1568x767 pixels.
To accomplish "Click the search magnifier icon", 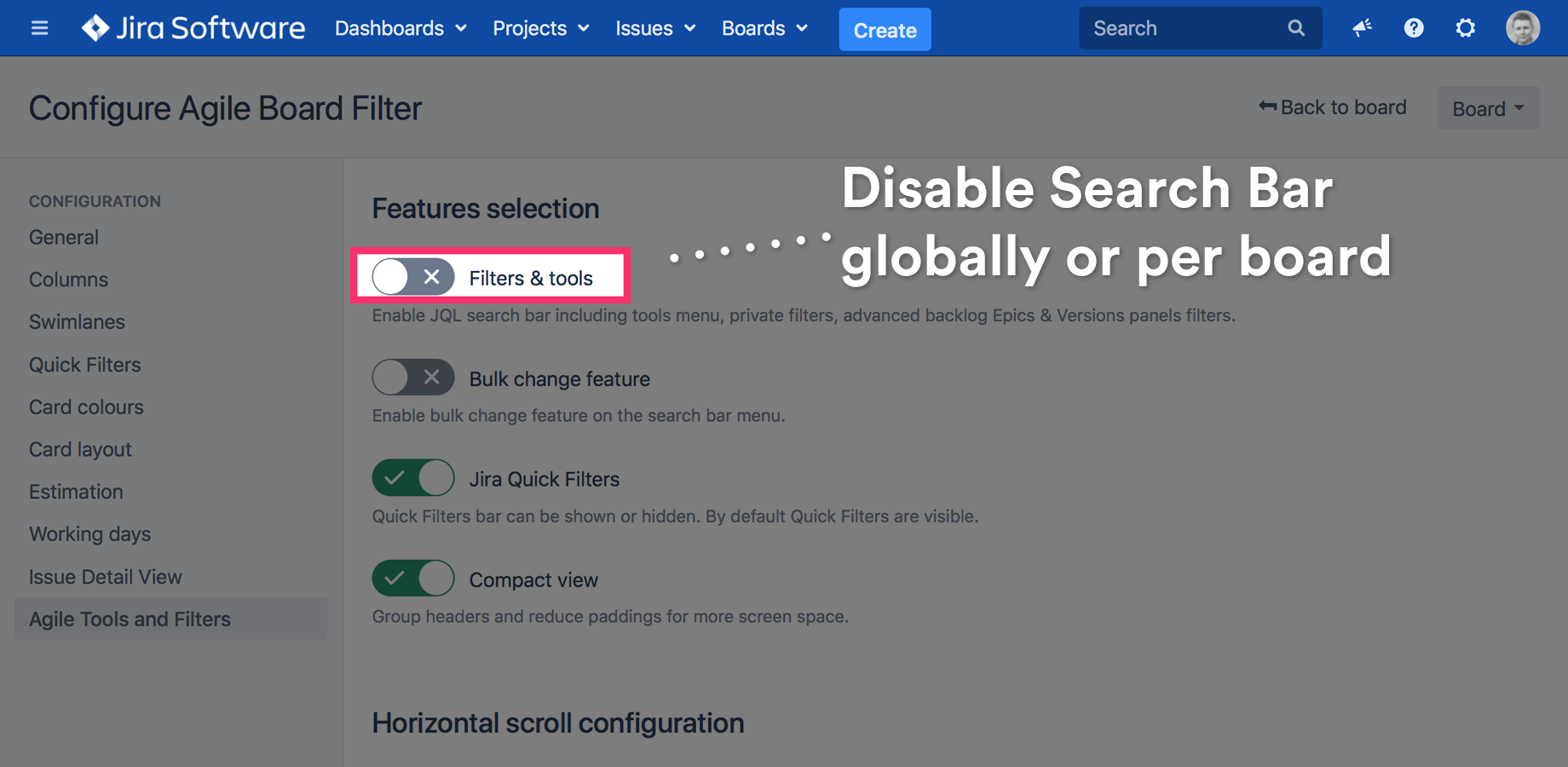I will click(1295, 28).
